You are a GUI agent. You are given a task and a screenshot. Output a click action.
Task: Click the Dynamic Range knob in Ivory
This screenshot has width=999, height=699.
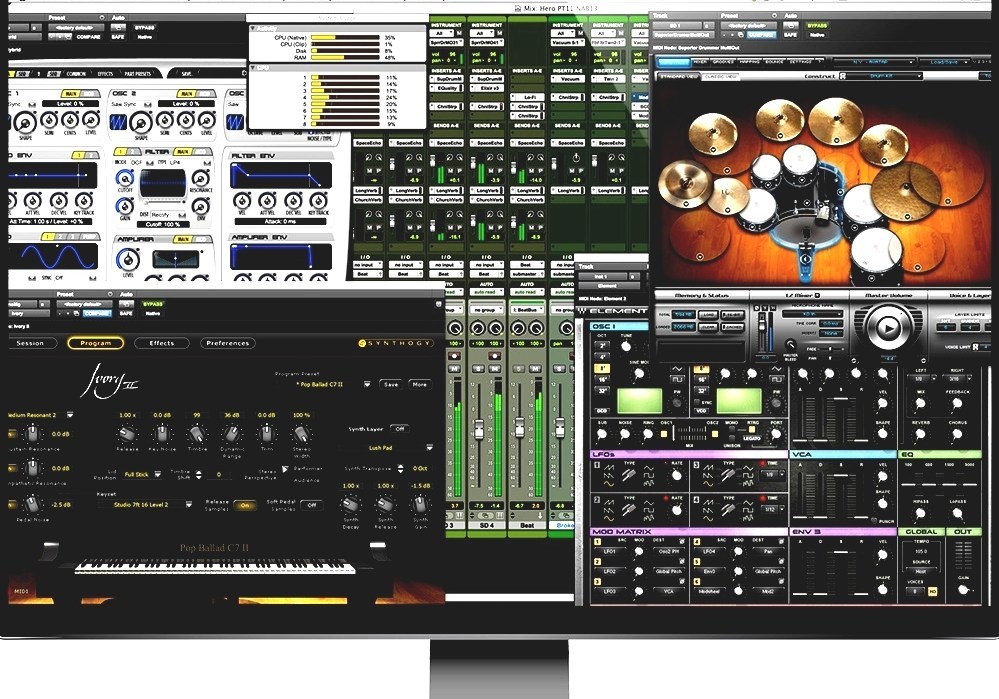tap(231, 435)
